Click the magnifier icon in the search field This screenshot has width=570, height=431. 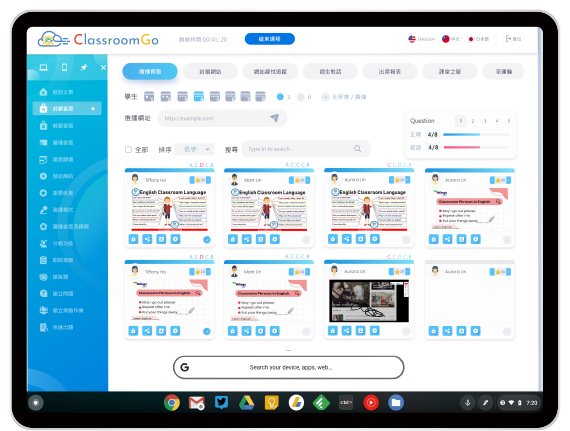coord(357,149)
